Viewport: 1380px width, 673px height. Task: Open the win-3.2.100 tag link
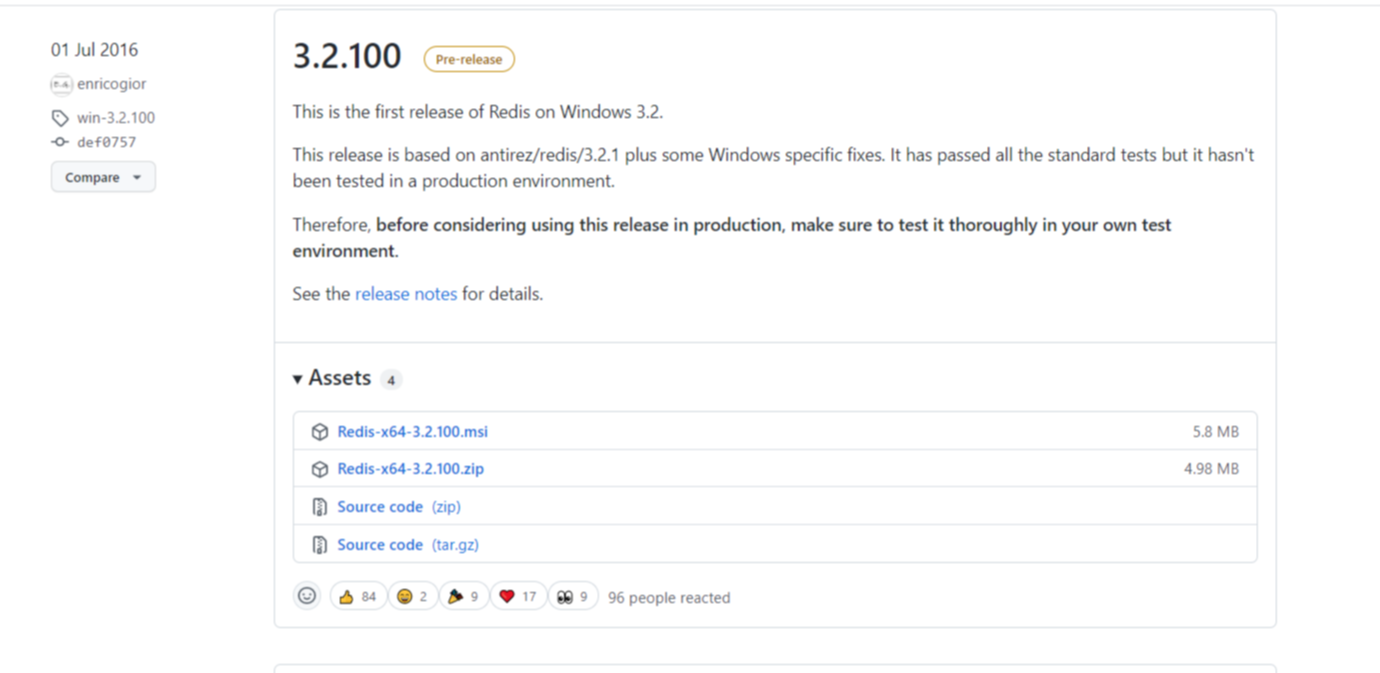point(116,118)
